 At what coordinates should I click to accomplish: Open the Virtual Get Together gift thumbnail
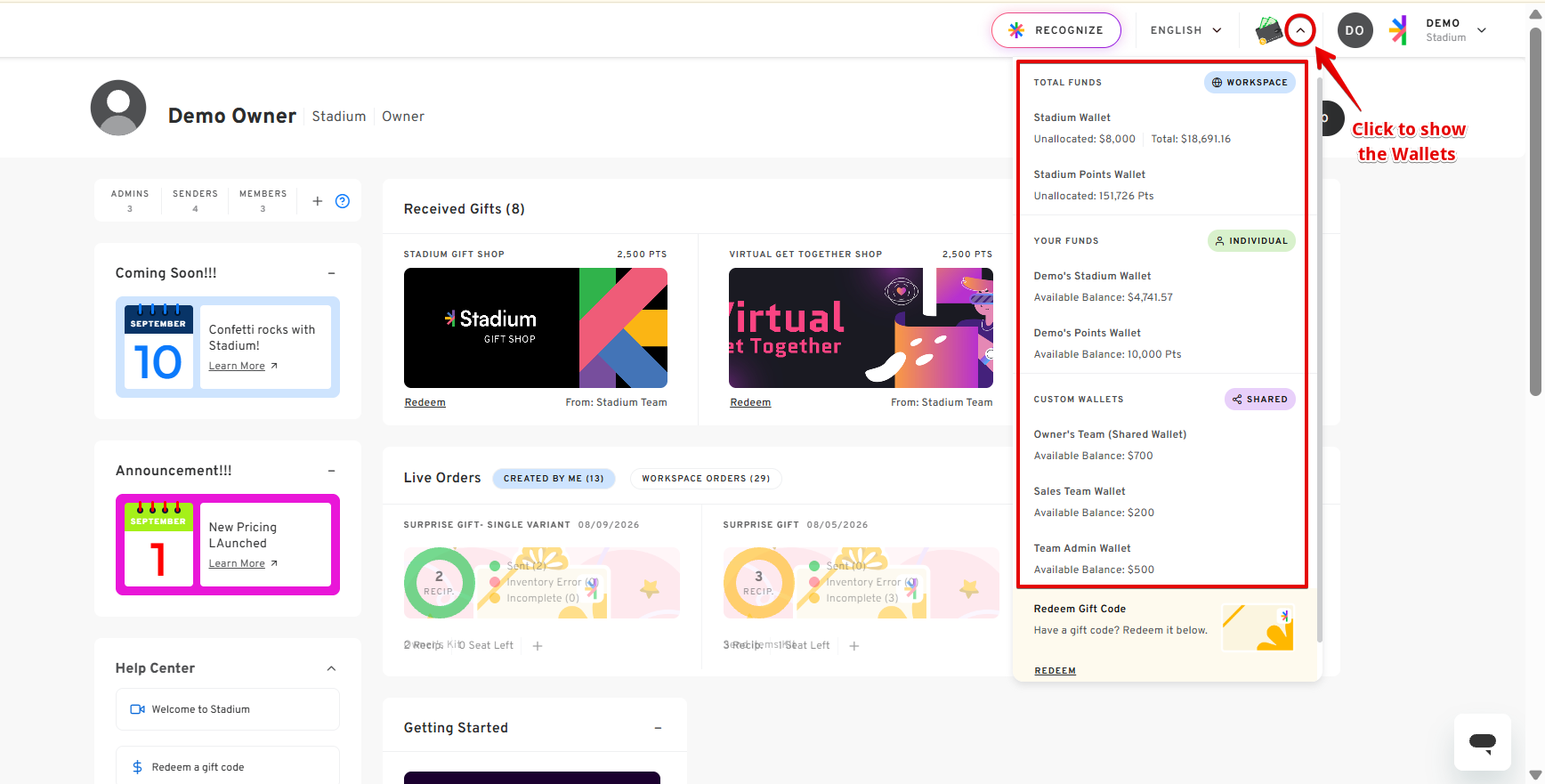click(861, 327)
